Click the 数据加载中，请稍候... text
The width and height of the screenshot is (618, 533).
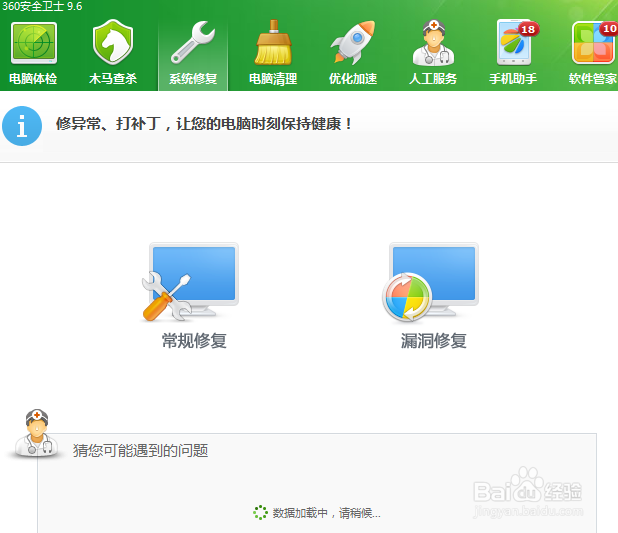(327, 513)
